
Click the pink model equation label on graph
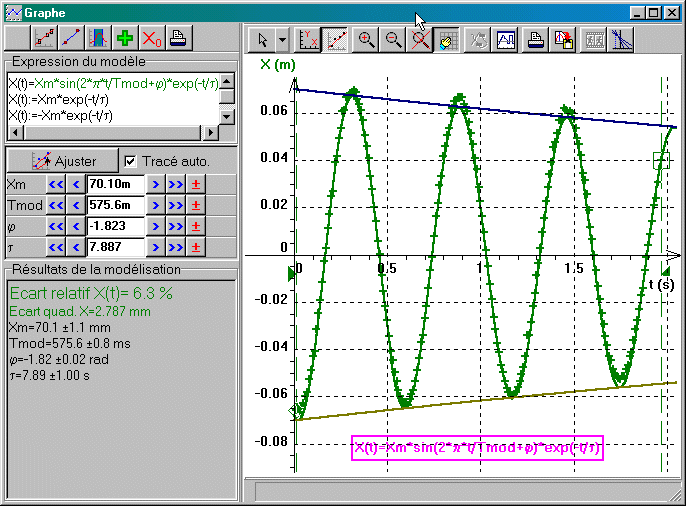click(x=477, y=449)
